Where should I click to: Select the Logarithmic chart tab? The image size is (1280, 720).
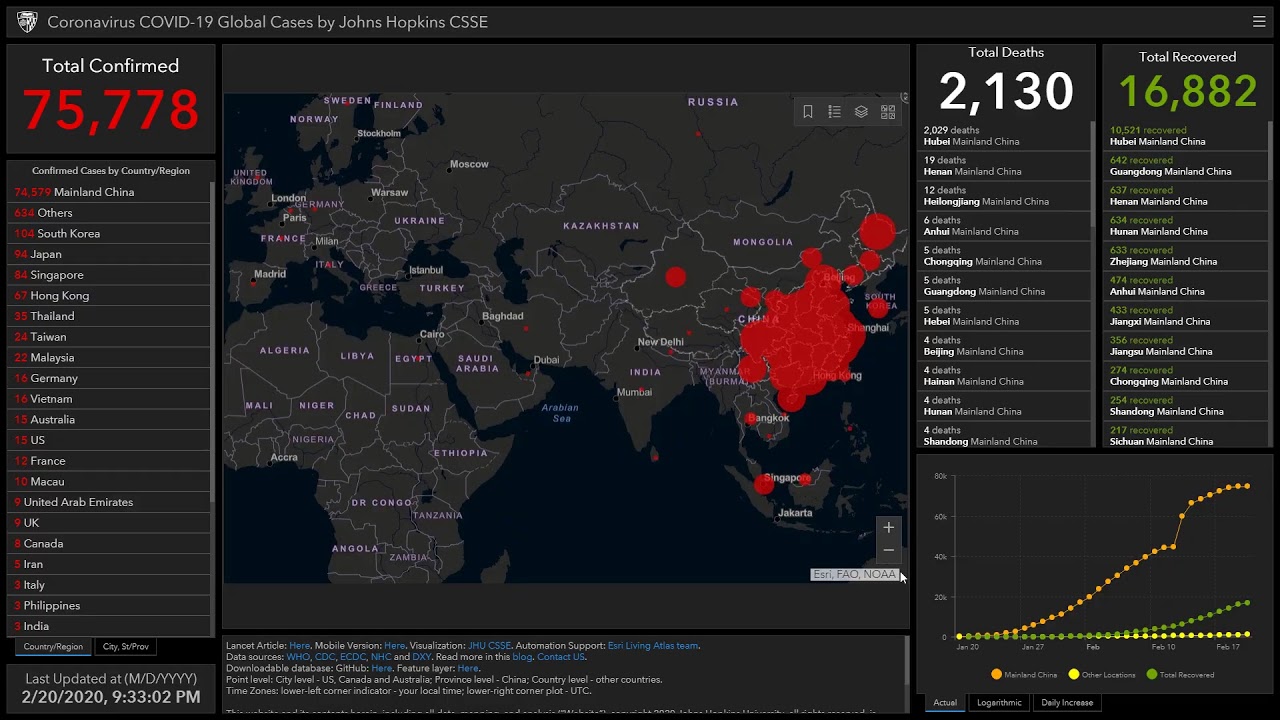pyautogui.click(x=999, y=703)
